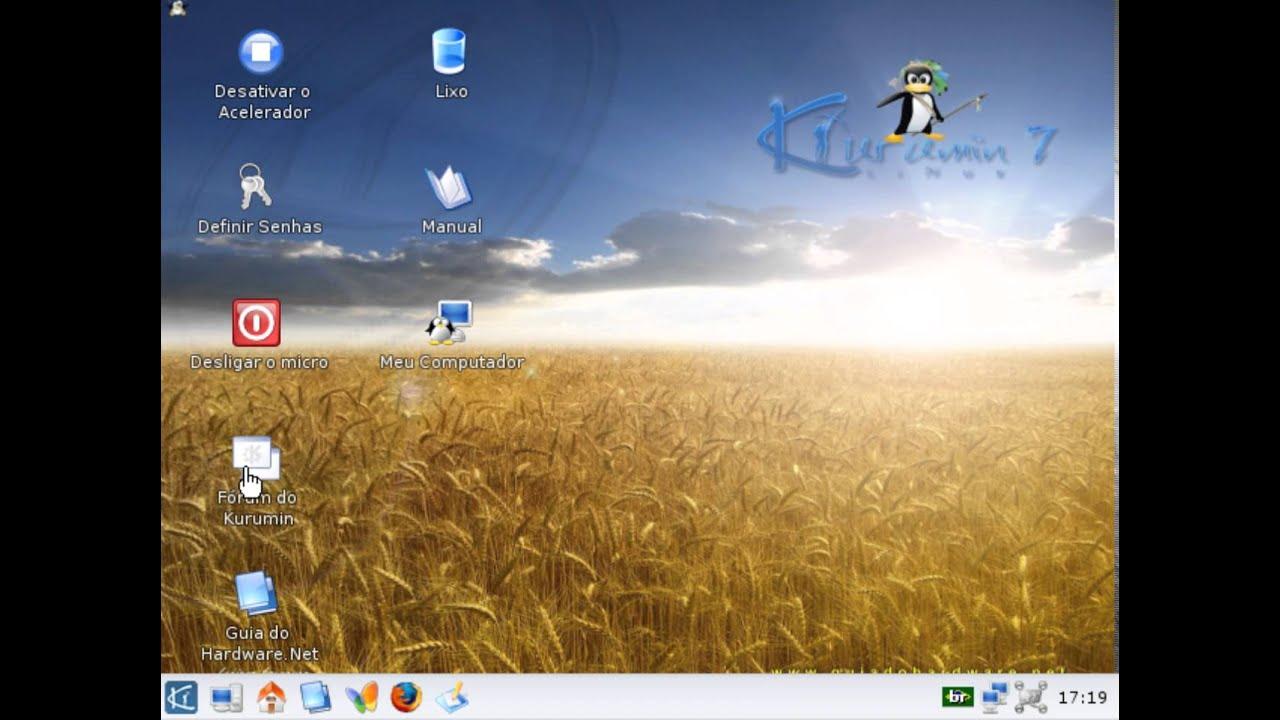Open Desativar o Acelerador desktop icon

[x=261, y=52]
